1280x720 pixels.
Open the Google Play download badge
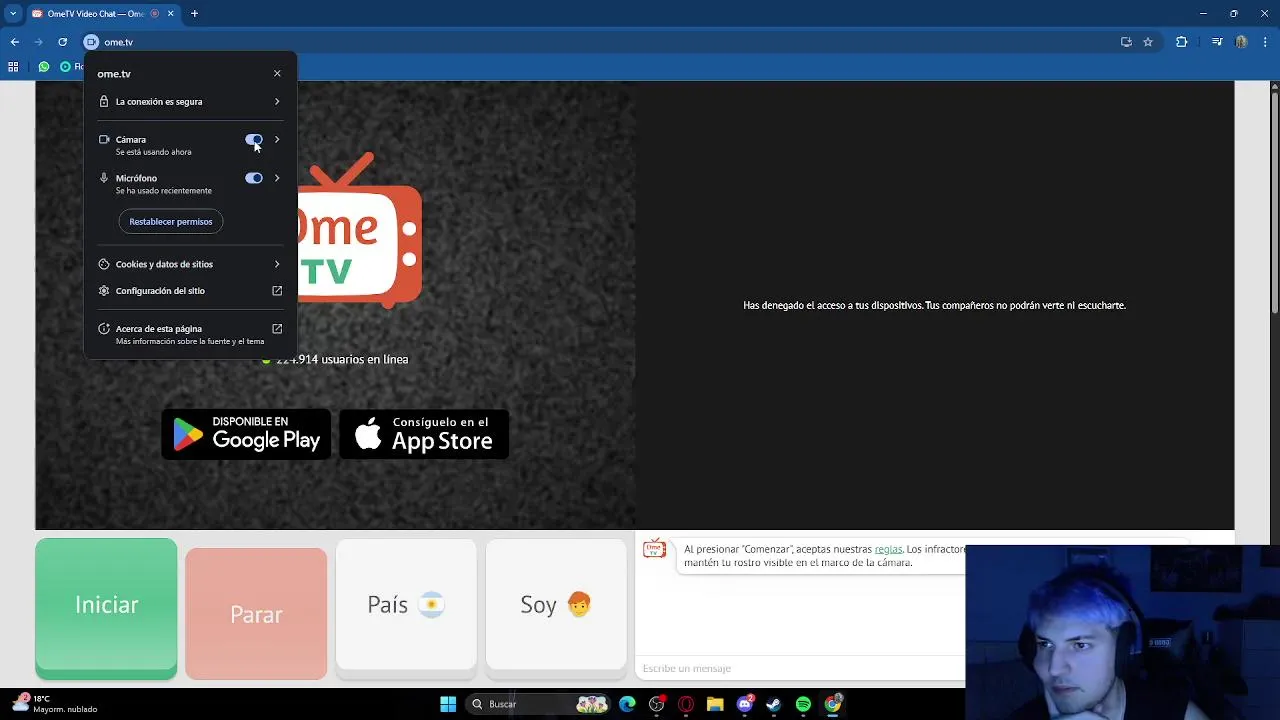pyautogui.click(x=246, y=434)
